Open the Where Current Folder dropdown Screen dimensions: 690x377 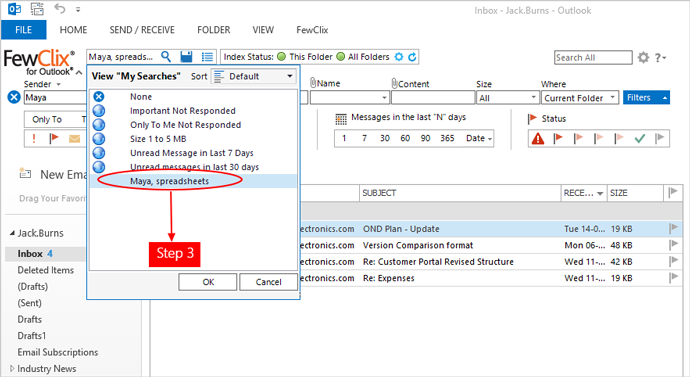(x=580, y=98)
